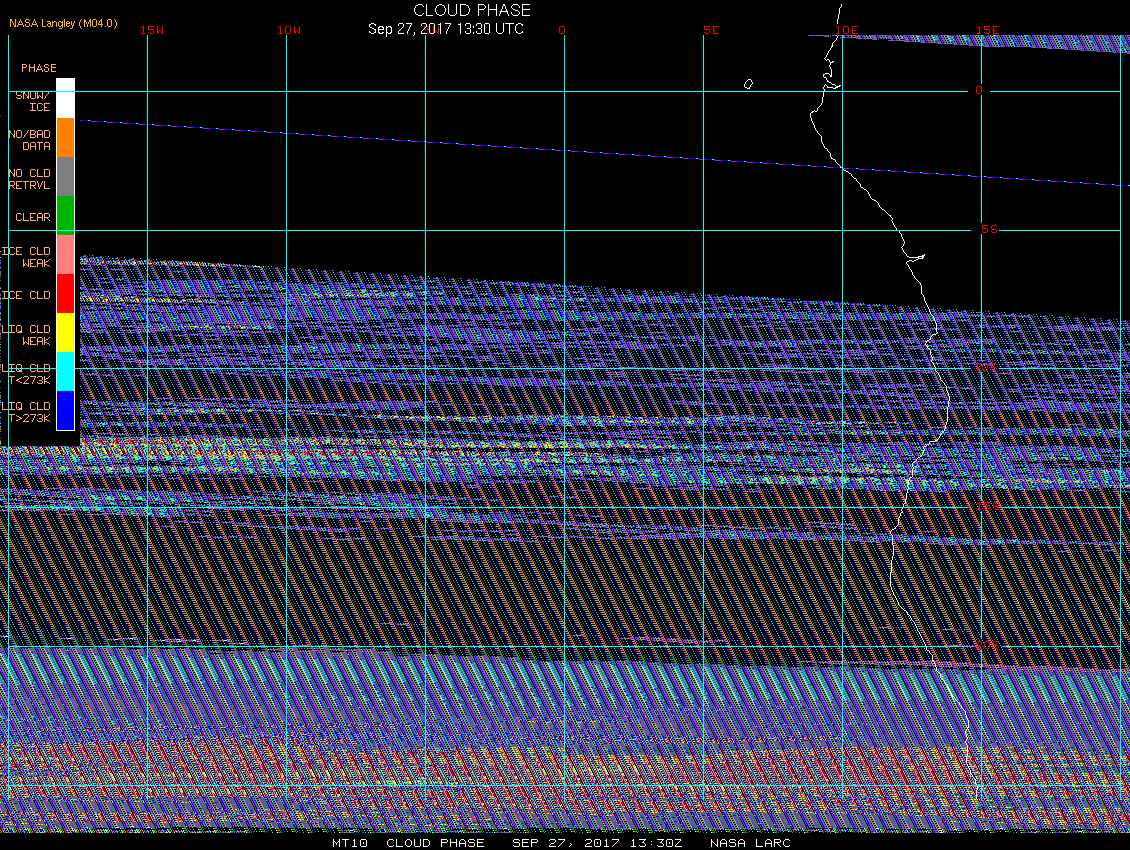This screenshot has width=1130, height=850.
Task: Select the 5S latitude label
Action: tap(989, 229)
